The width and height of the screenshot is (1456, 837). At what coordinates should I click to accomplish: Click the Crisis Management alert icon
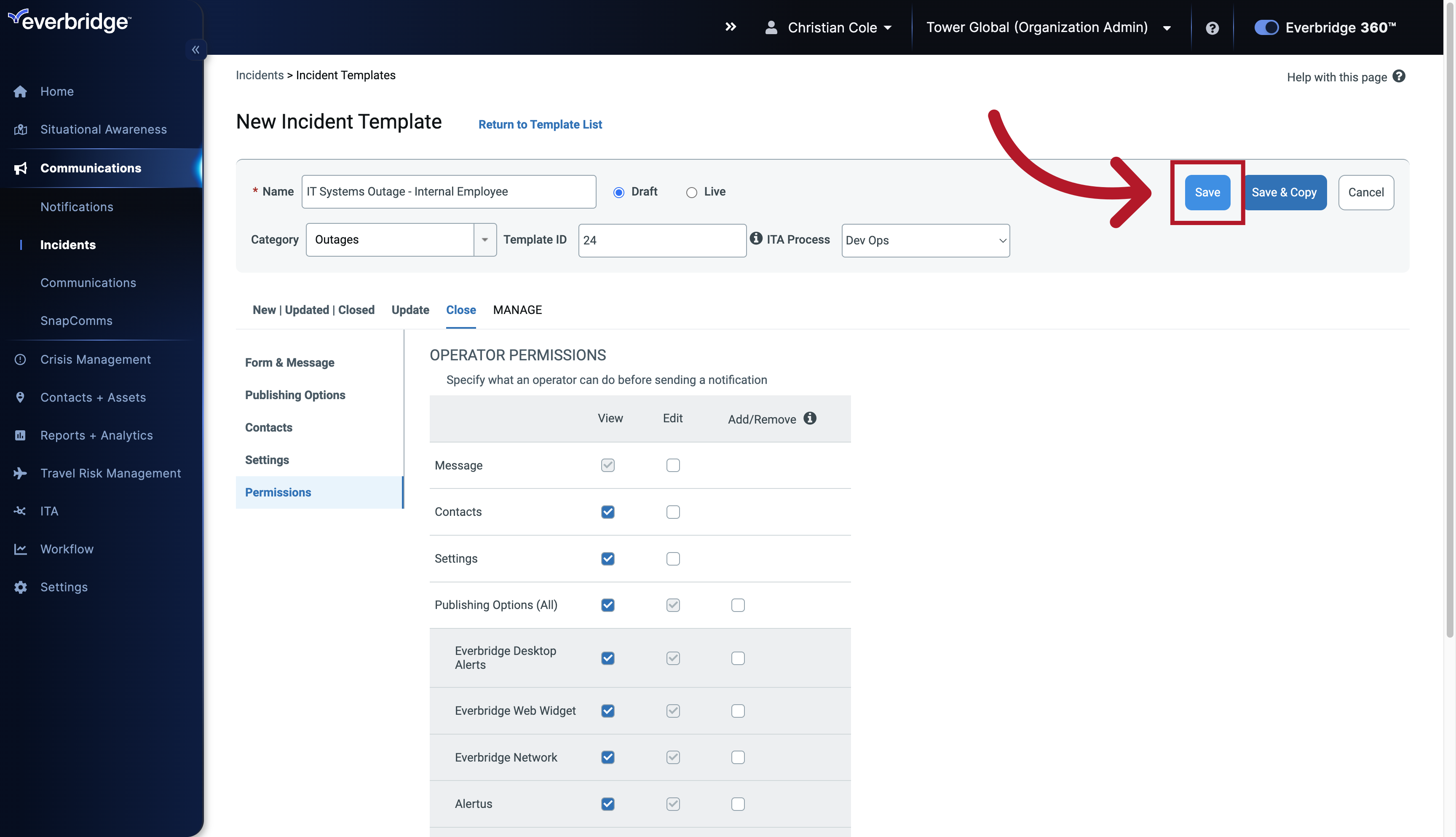coord(20,359)
